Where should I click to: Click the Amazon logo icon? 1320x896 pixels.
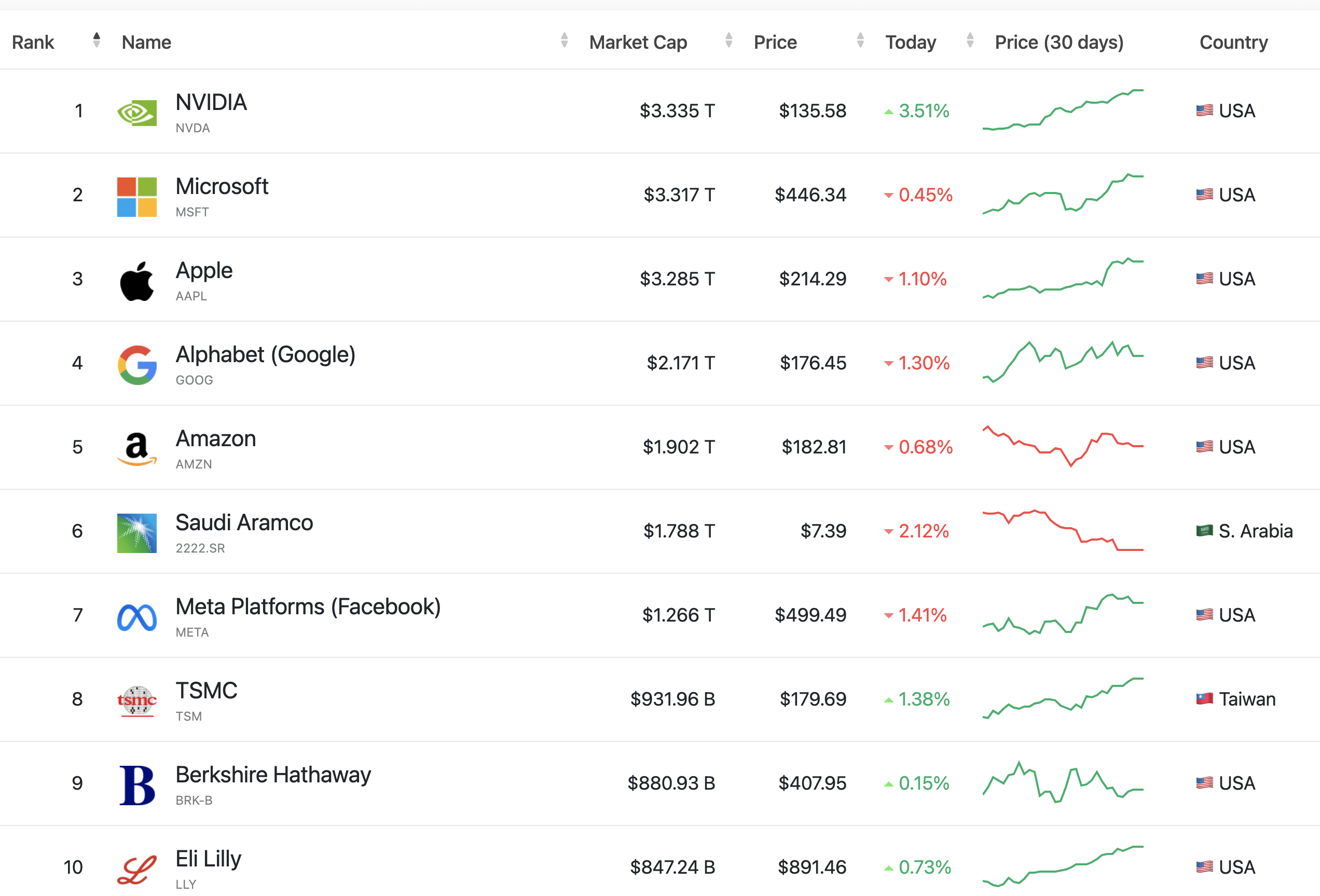[136, 449]
